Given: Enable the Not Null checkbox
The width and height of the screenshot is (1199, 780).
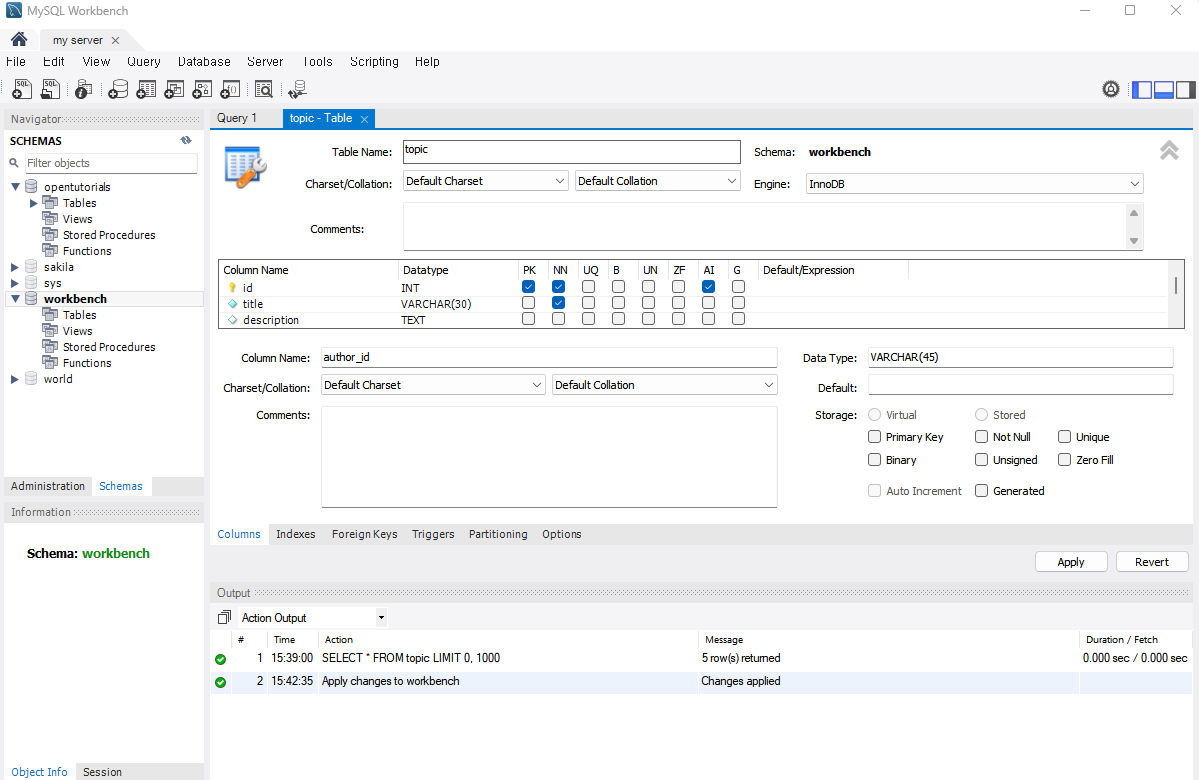Looking at the screenshot, I should [982, 437].
